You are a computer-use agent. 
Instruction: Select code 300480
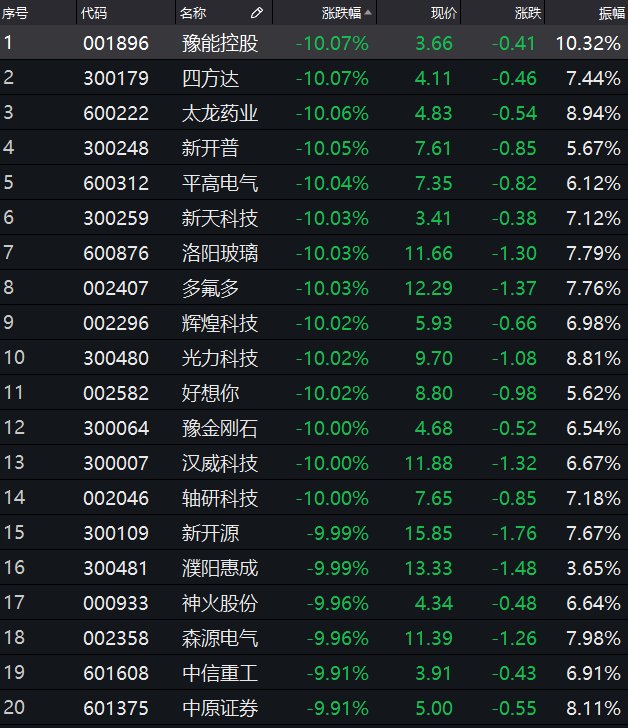pyautogui.click(x=116, y=358)
